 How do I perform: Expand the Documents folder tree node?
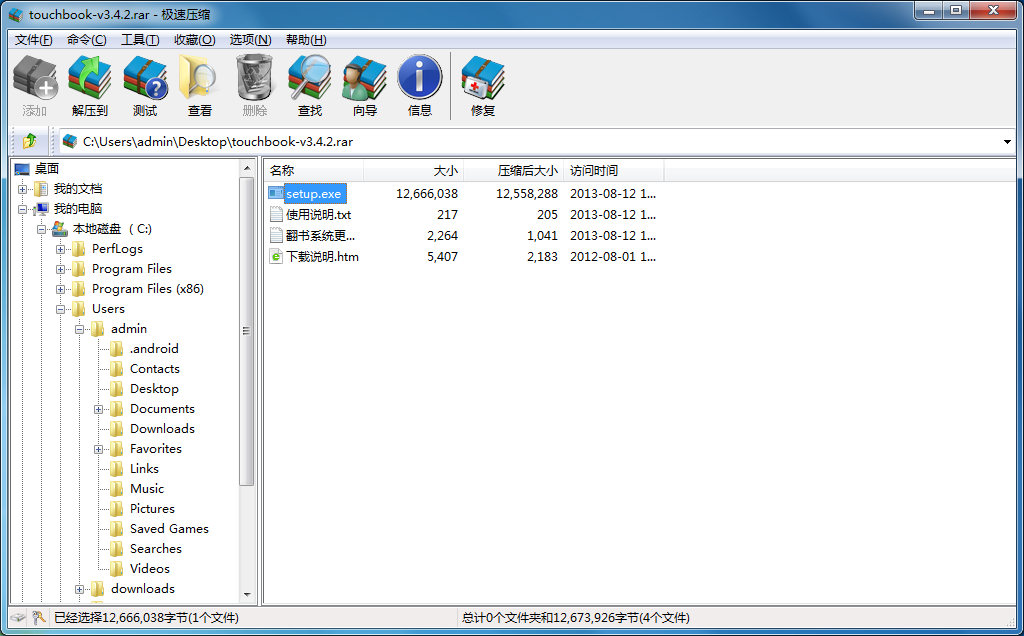99,409
